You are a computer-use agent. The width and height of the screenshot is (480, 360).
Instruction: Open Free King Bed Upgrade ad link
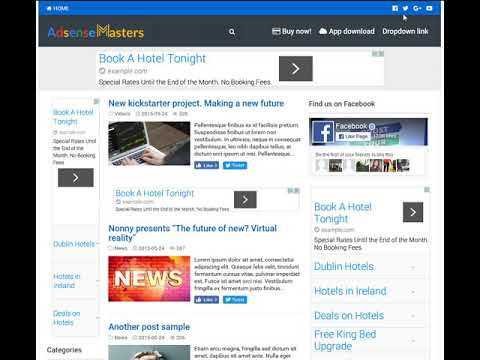click(x=345, y=340)
